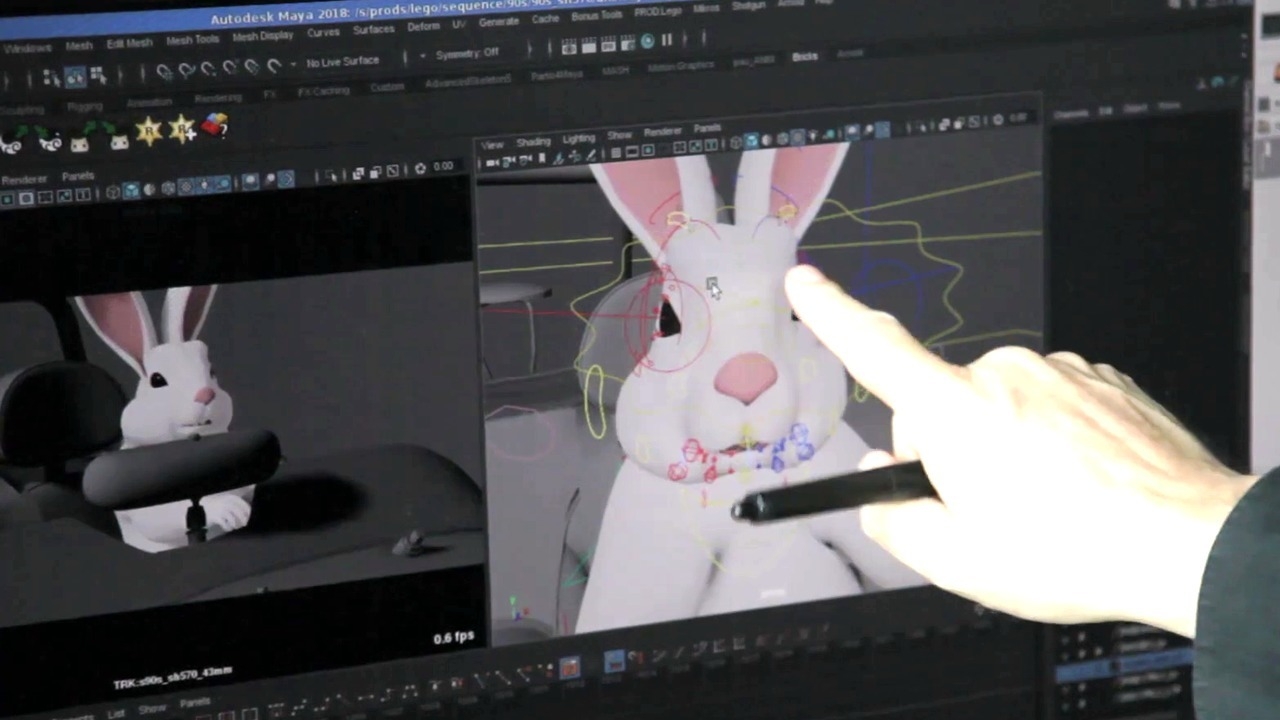Click the colored brick question-mark shelf icon
Image resolution: width=1280 pixels, height=720 pixels.
pyautogui.click(x=215, y=126)
